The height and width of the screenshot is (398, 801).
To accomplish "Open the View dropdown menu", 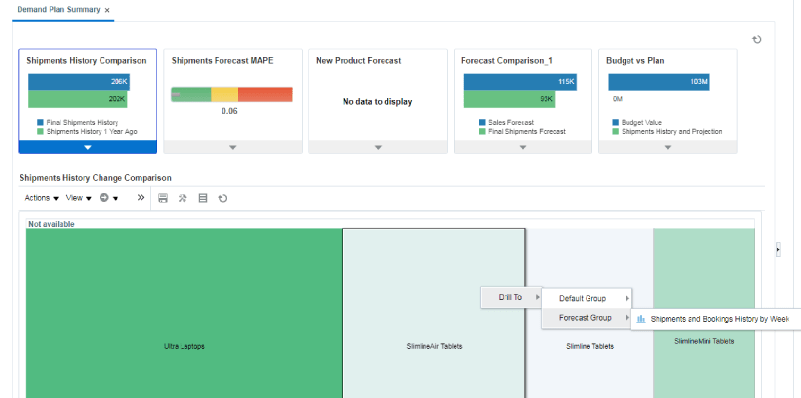I will pos(79,198).
